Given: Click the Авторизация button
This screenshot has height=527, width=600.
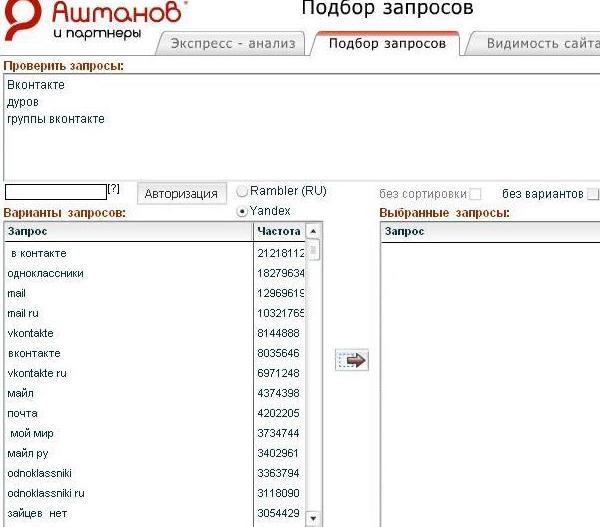Looking at the screenshot, I should pos(181,193).
